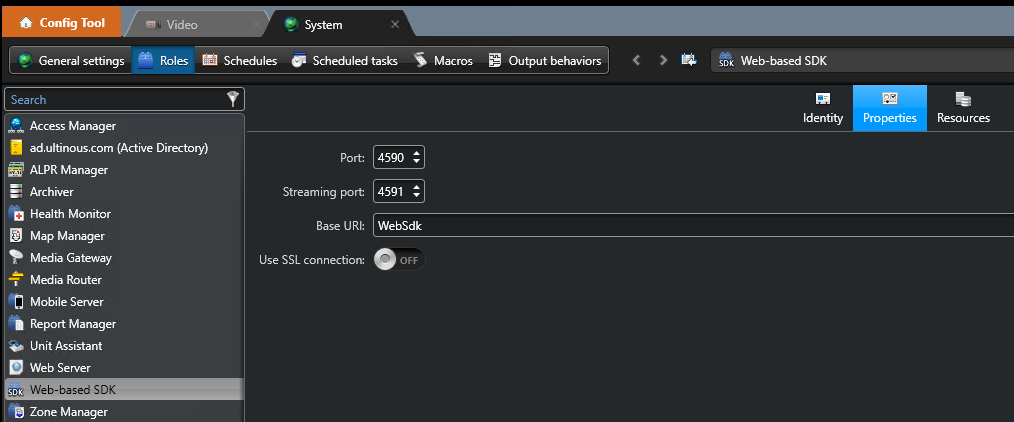The height and width of the screenshot is (422, 1014).
Task: Open Output behaviors section
Action: [x=545, y=61]
